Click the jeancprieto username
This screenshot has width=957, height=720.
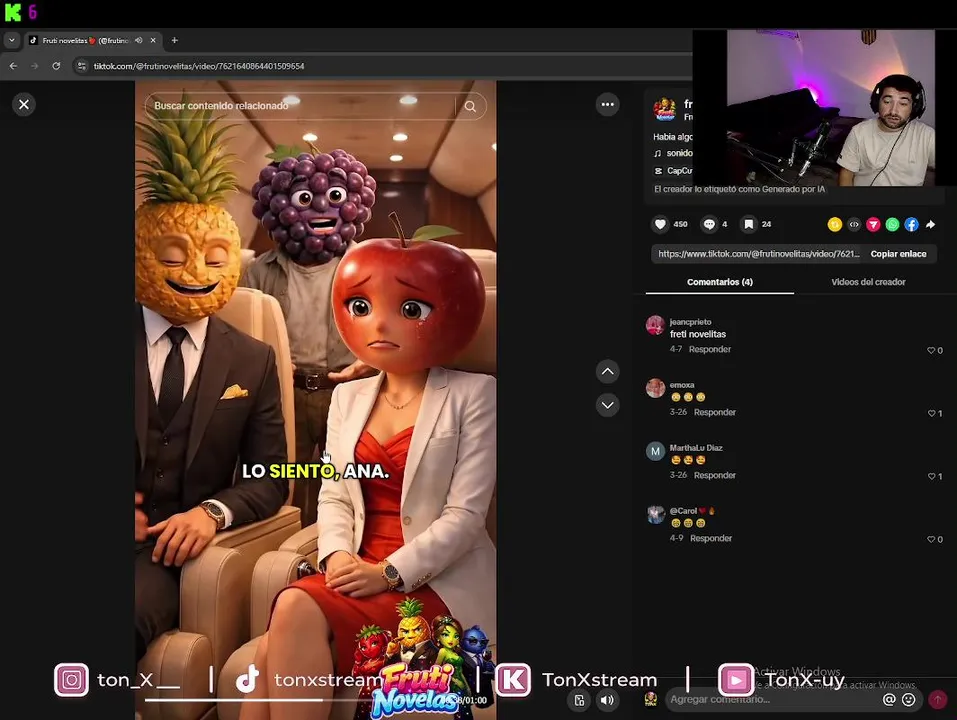click(x=690, y=322)
